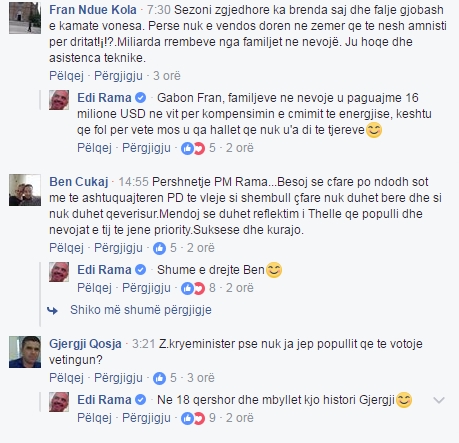This screenshot has height=443, width=459.
Task: Expand 'Shiko më shumë përgjigje' replies
Action: [x=141, y=310]
